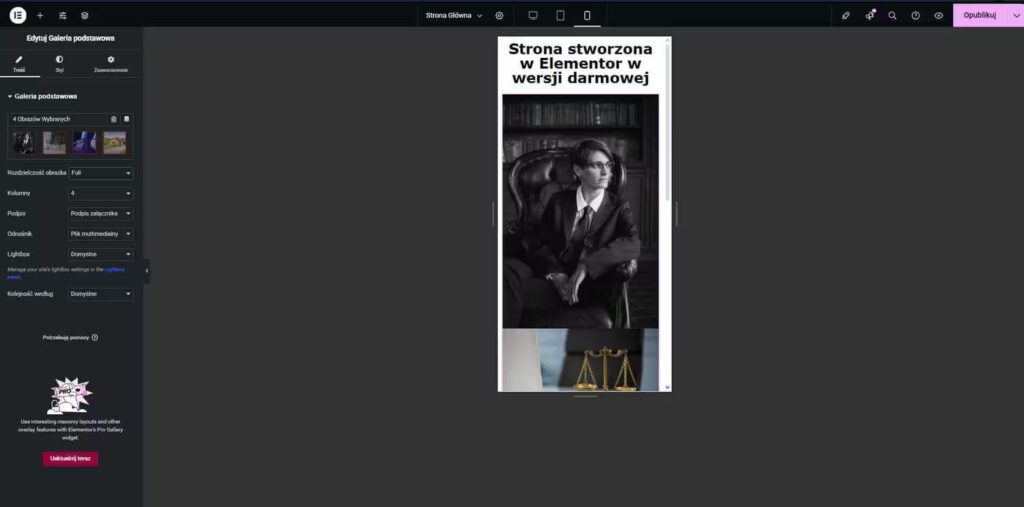Open the Kolejność według dropdown
The image size is (1024, 507).
[x=101, y=294]
